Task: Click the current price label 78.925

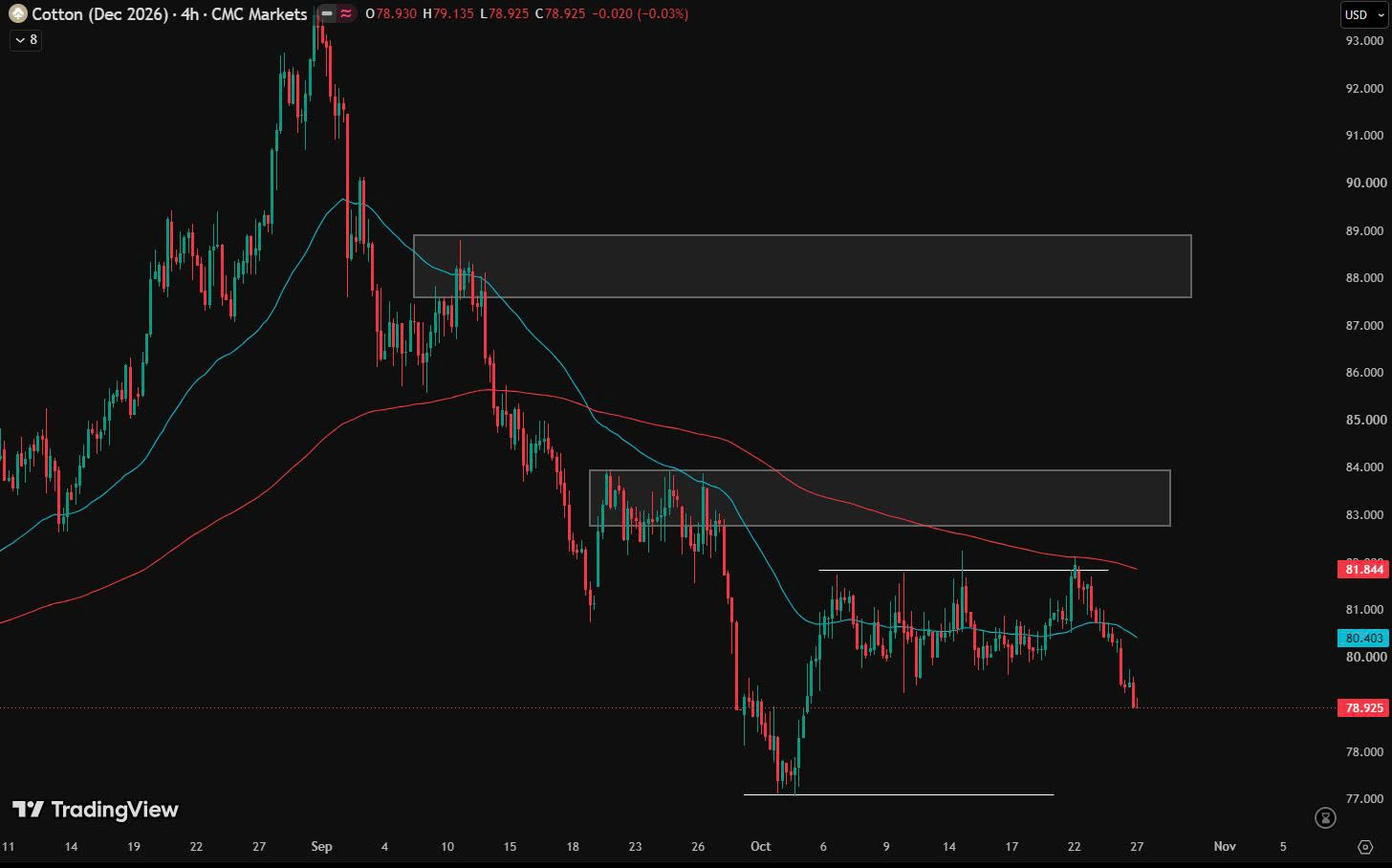Action: pos(1363,708)
